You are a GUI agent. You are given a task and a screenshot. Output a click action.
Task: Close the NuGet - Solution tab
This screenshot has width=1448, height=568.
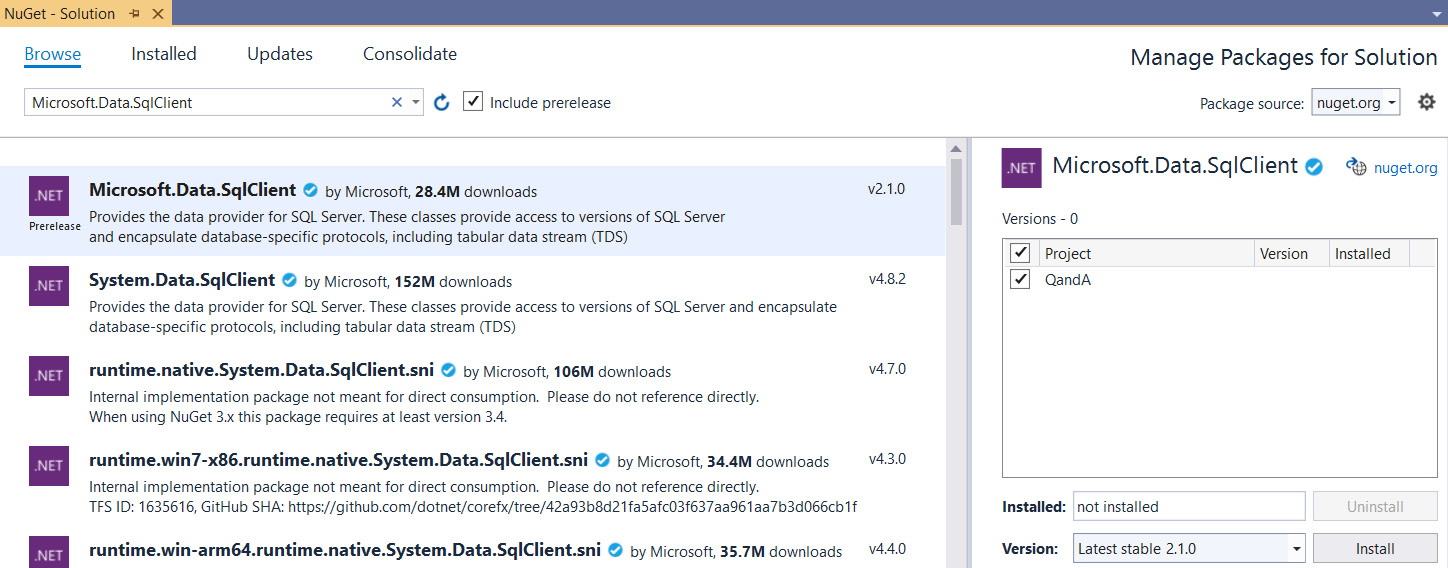click(158, 14)
